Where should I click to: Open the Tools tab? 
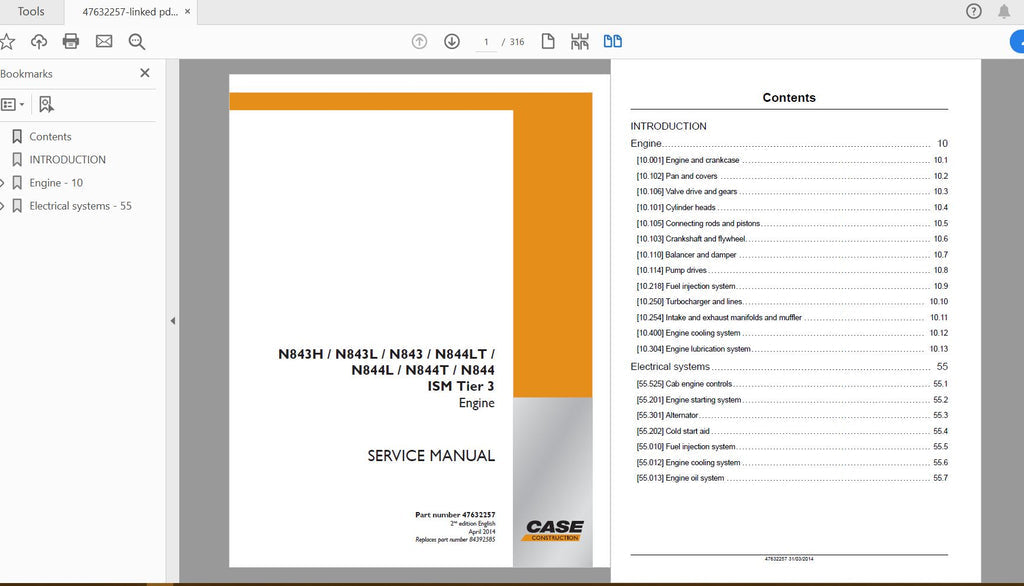click(31, 12)
